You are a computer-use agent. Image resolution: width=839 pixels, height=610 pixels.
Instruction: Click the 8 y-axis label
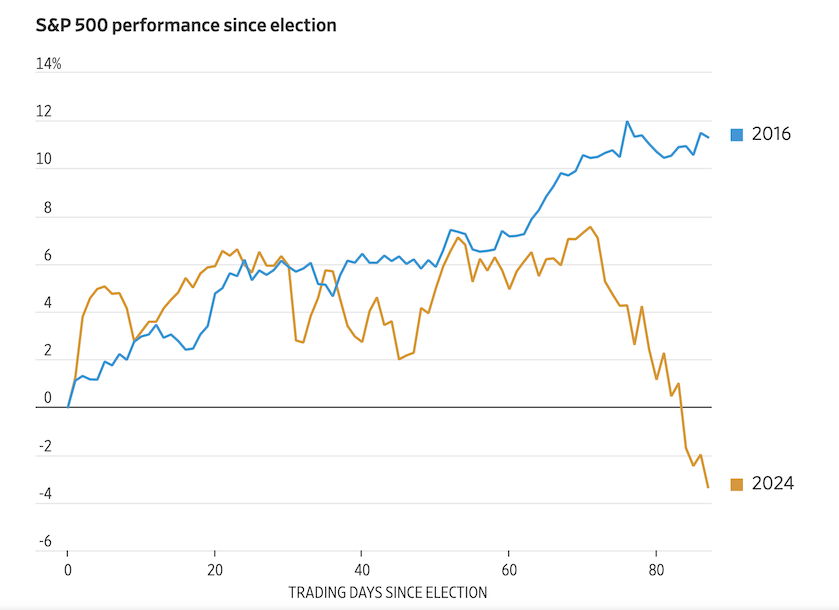pos(46,208)
